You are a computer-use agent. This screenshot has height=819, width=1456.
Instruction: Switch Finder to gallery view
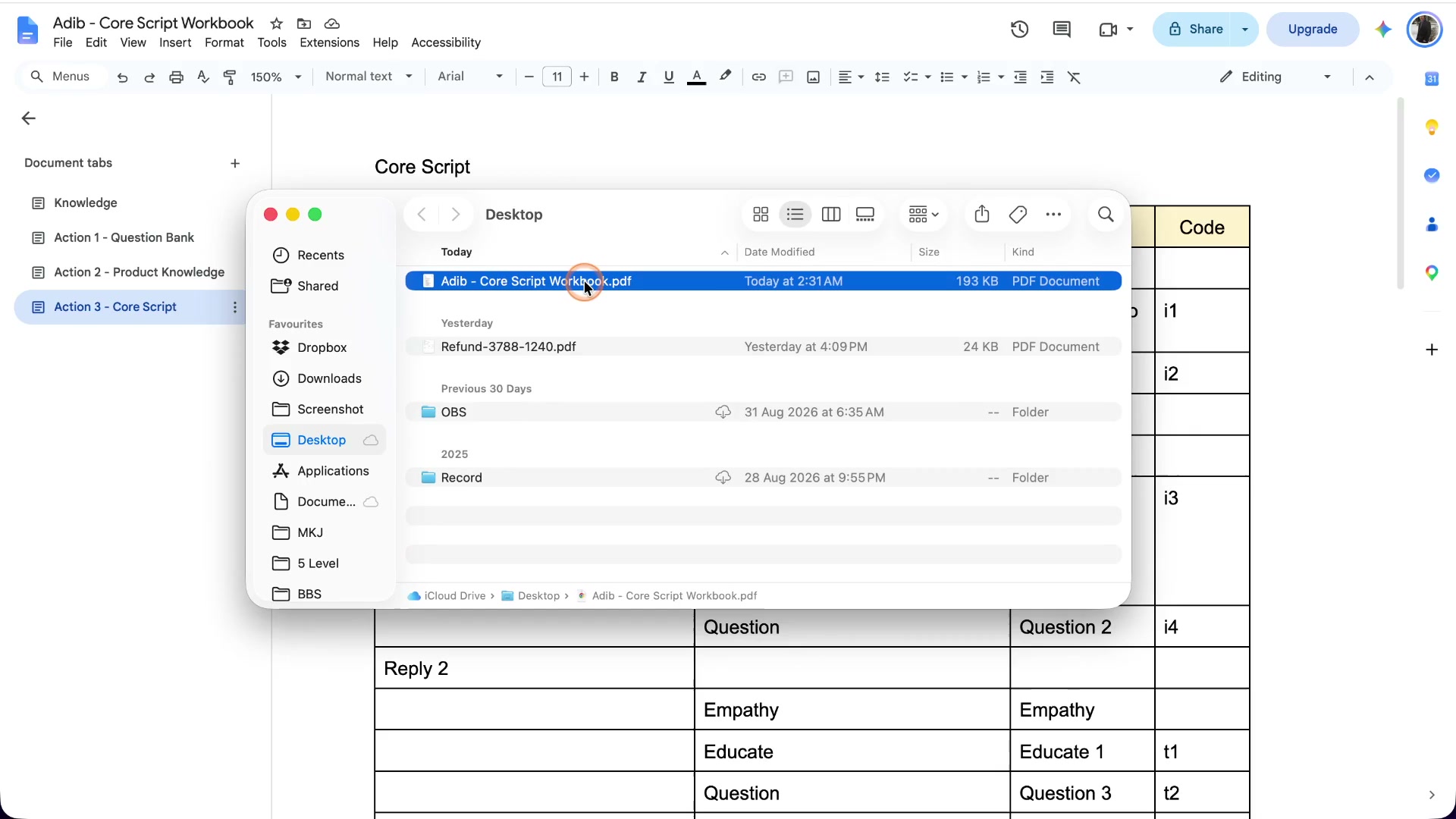pyautogui.click(x=865, y=215)
